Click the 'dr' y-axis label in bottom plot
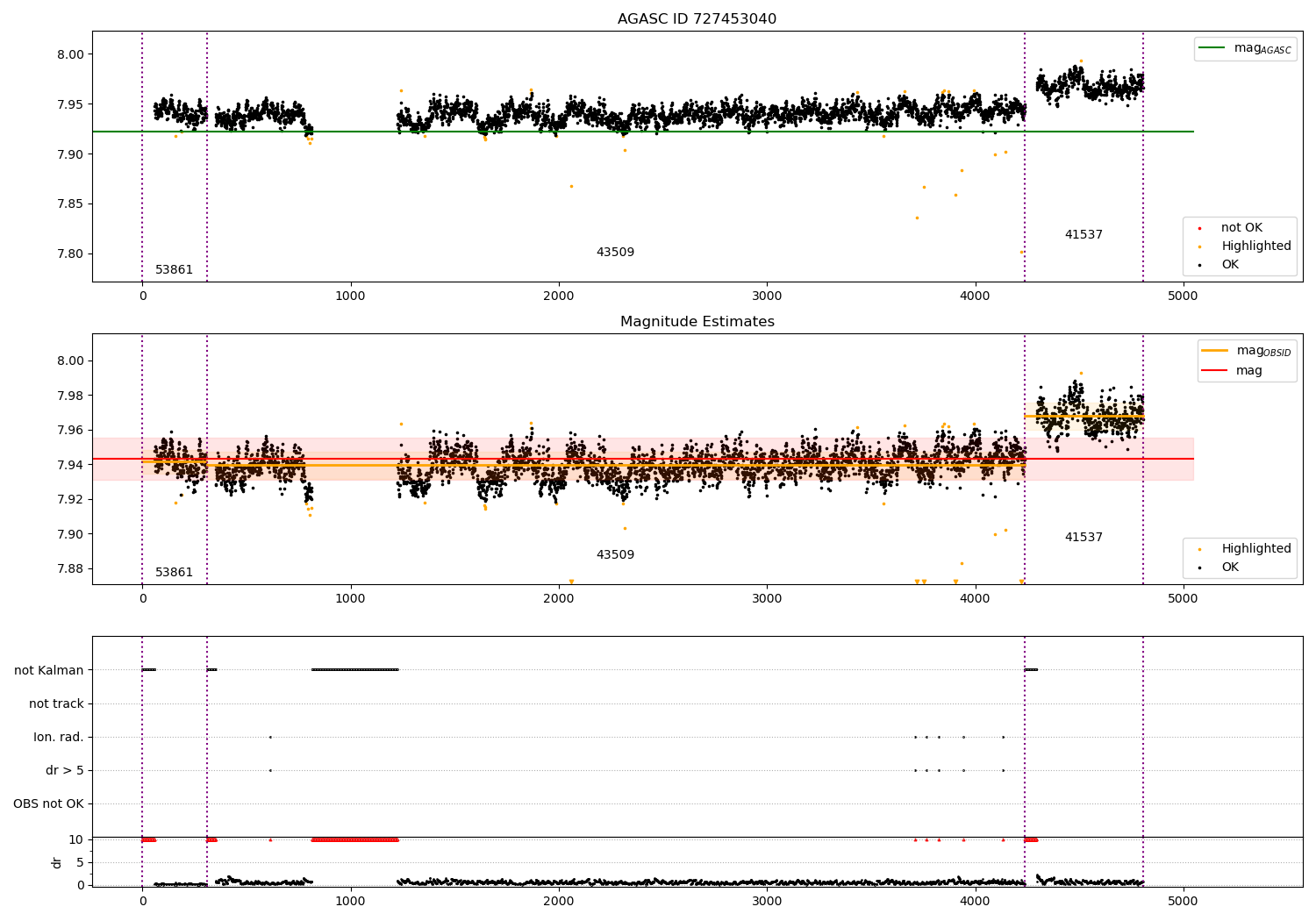 point(57,862)
